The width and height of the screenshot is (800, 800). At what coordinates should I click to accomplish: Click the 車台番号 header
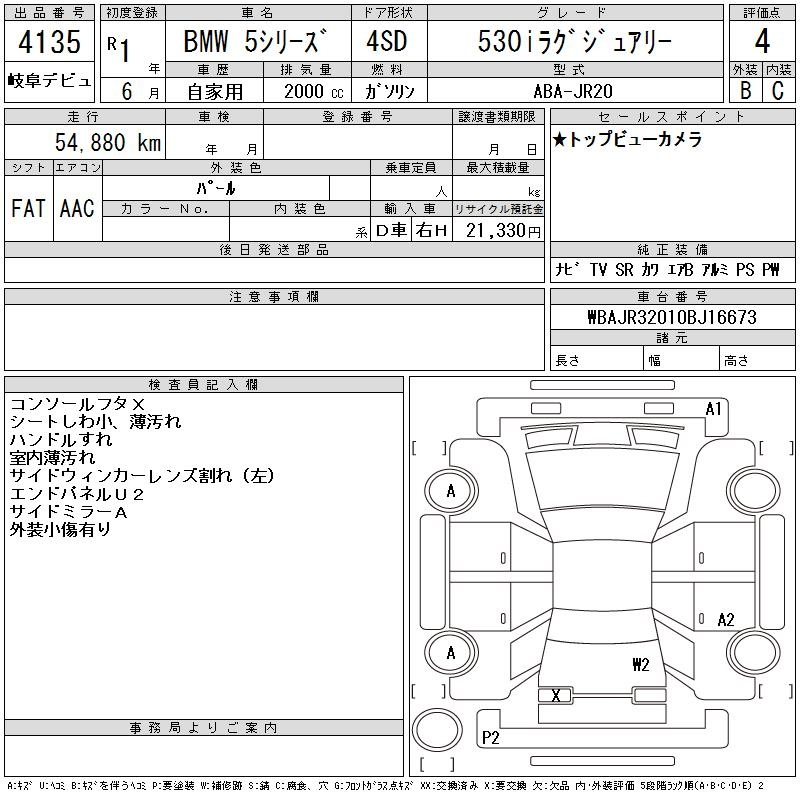(672, 296)
